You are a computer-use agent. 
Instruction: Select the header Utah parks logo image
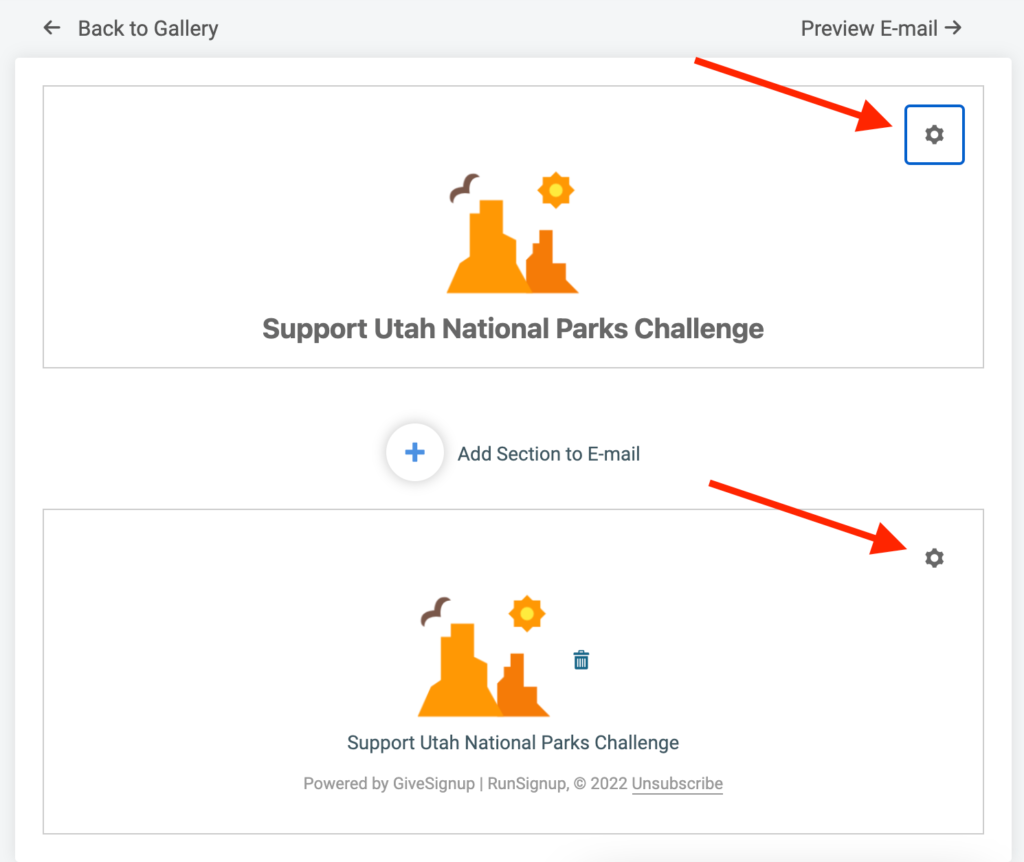(513, 232)
